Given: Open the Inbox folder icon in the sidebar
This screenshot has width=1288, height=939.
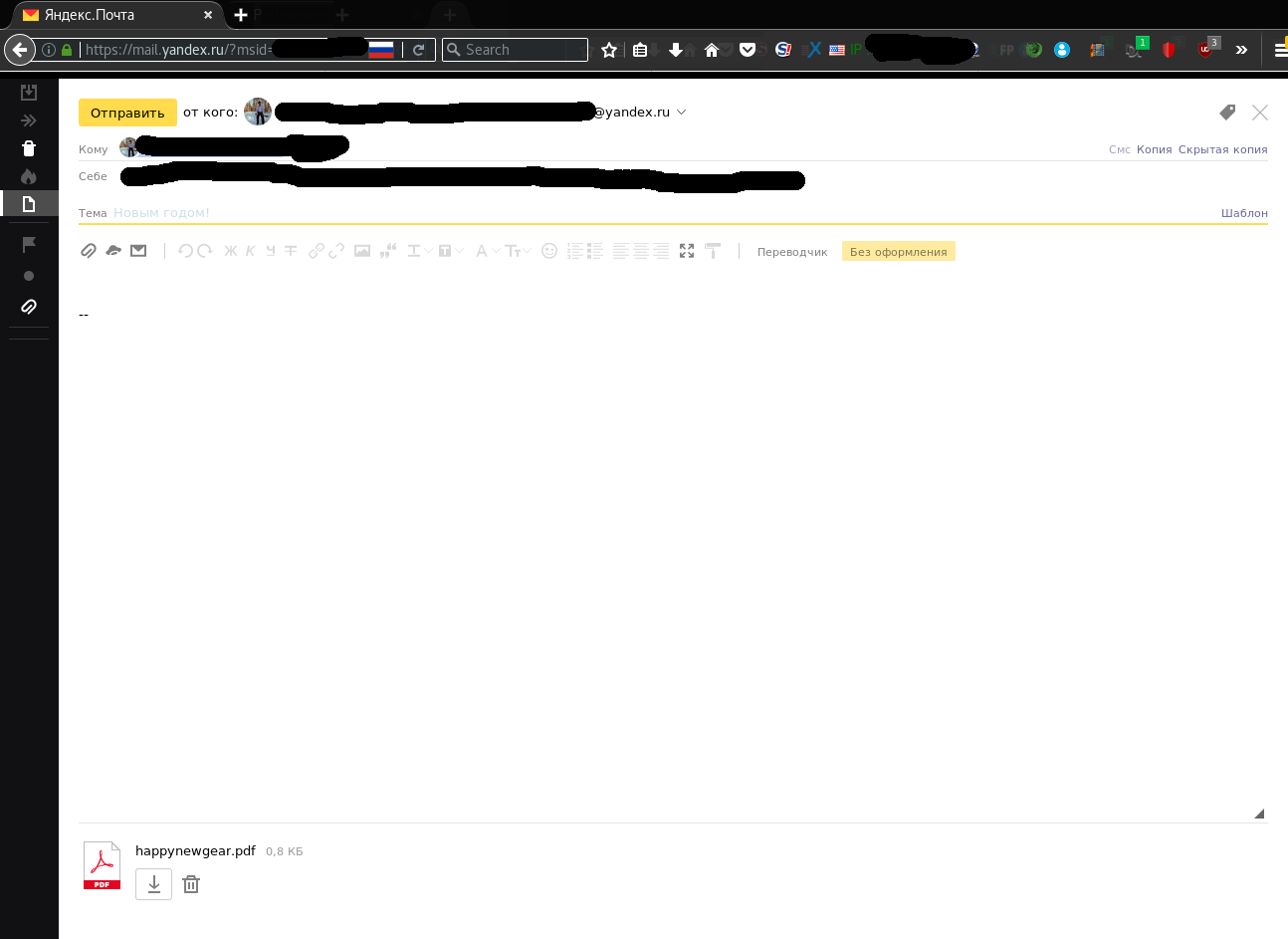Looking at the screenshot, I should tap(29, 93).
